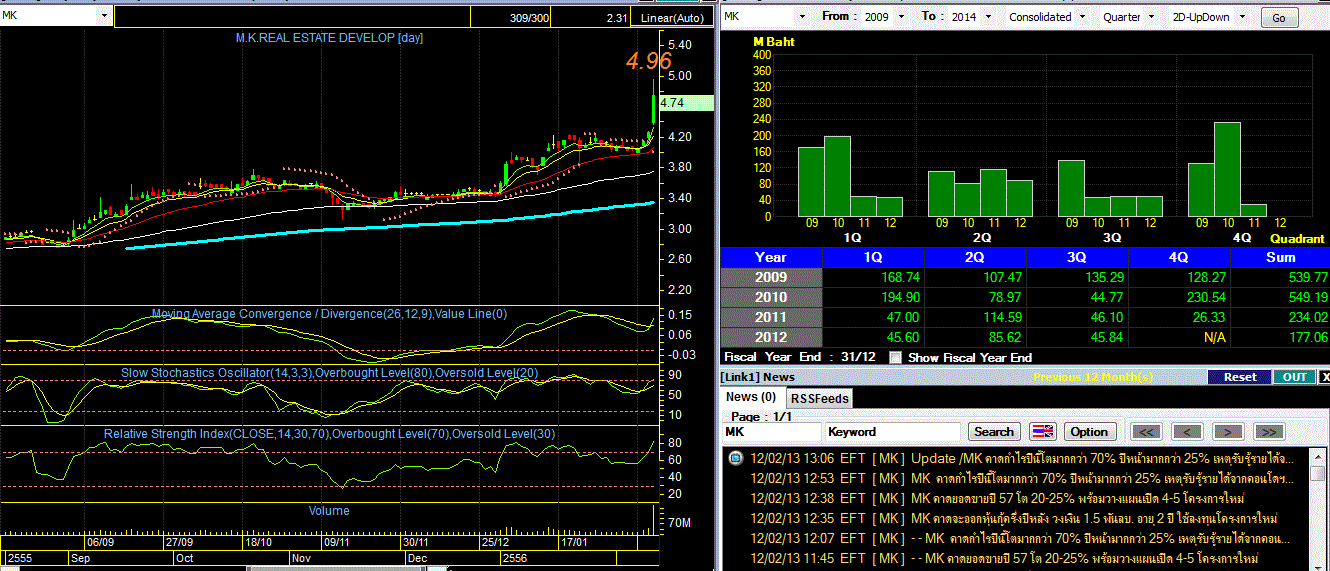
Task: Click the Option button in news panel
Action: 1089,432
